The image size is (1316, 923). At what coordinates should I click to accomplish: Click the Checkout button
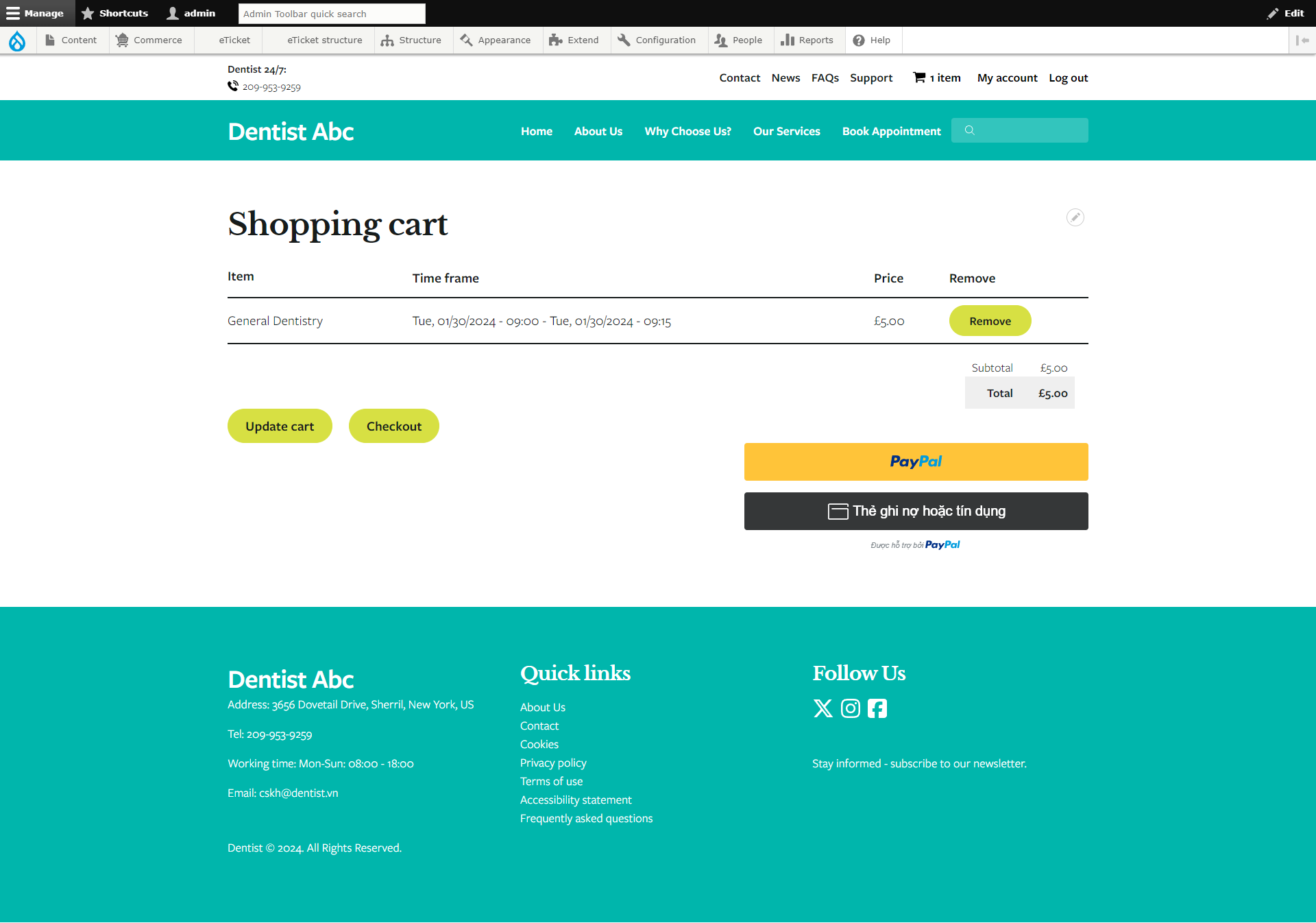393,426
